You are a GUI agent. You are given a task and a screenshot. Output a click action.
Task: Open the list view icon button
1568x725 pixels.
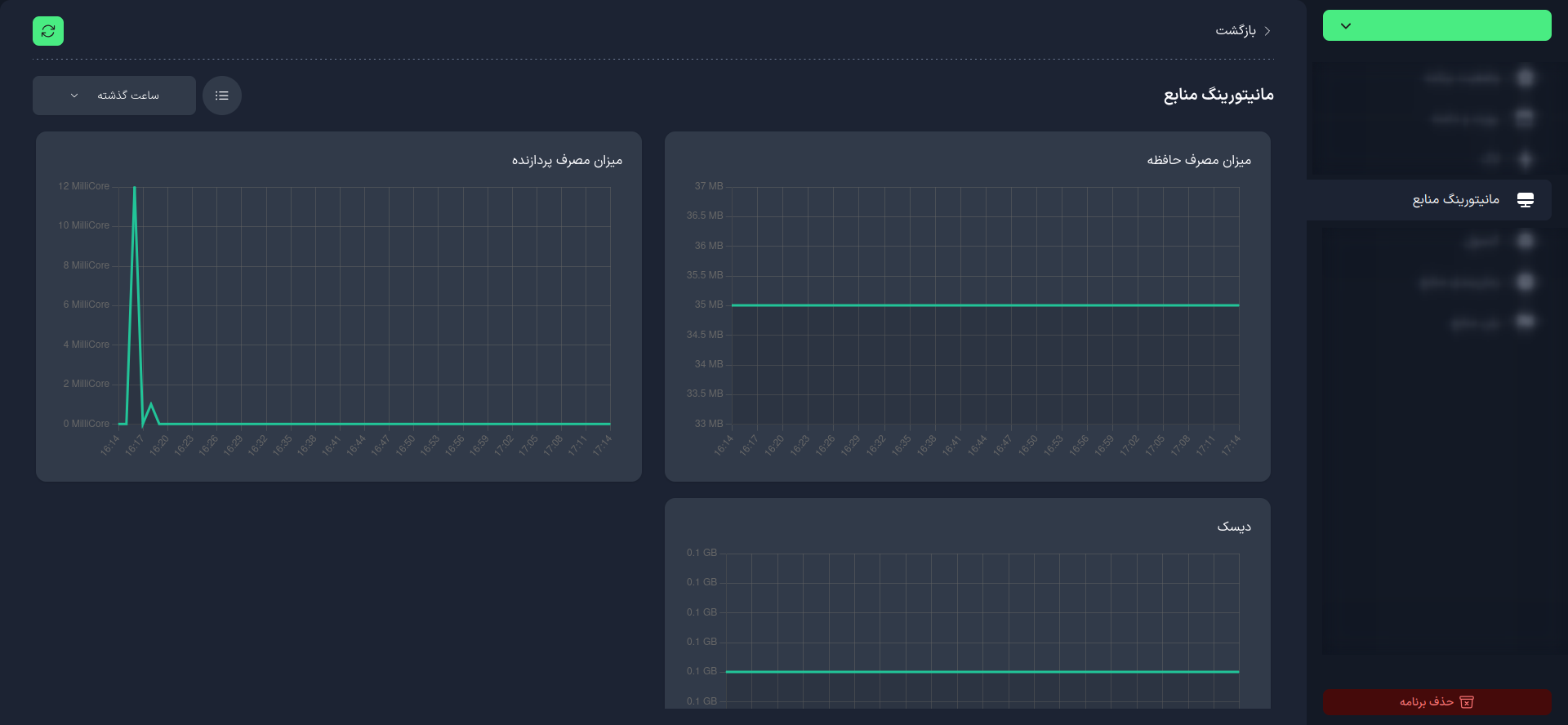(x=222, y=96)
